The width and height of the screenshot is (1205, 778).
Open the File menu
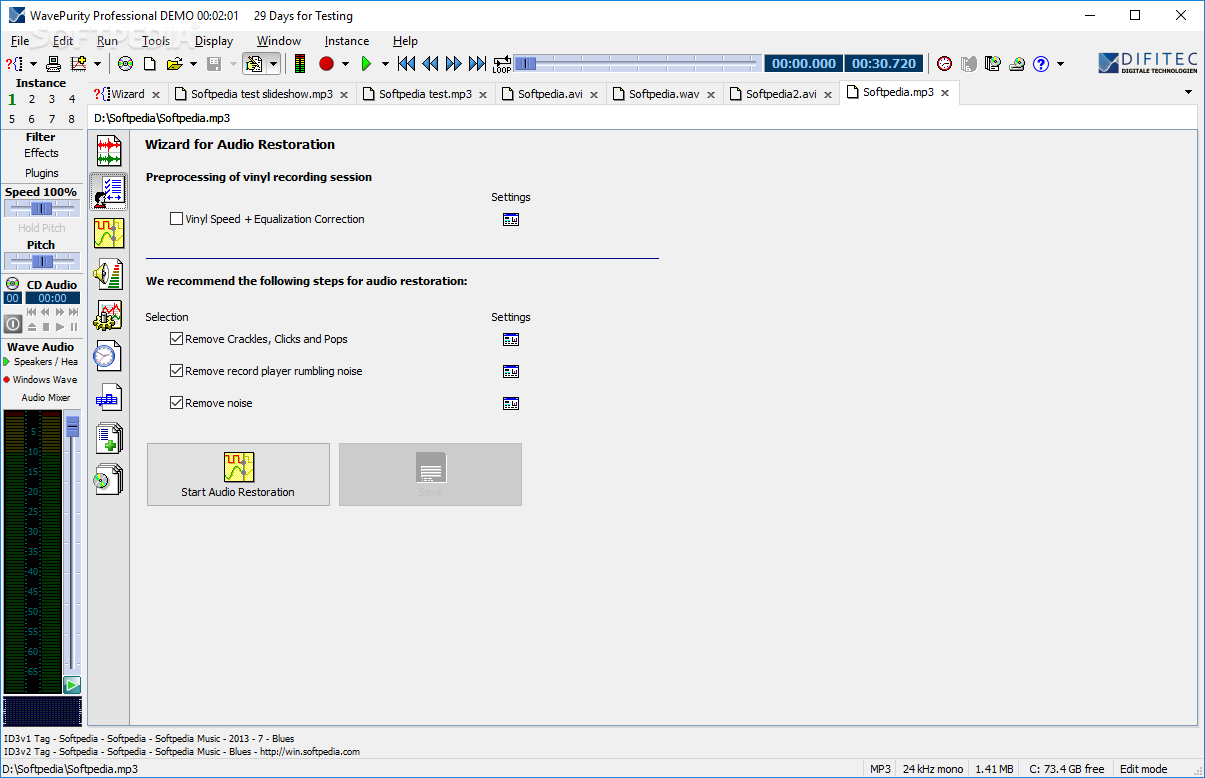(x=20, y=41)
